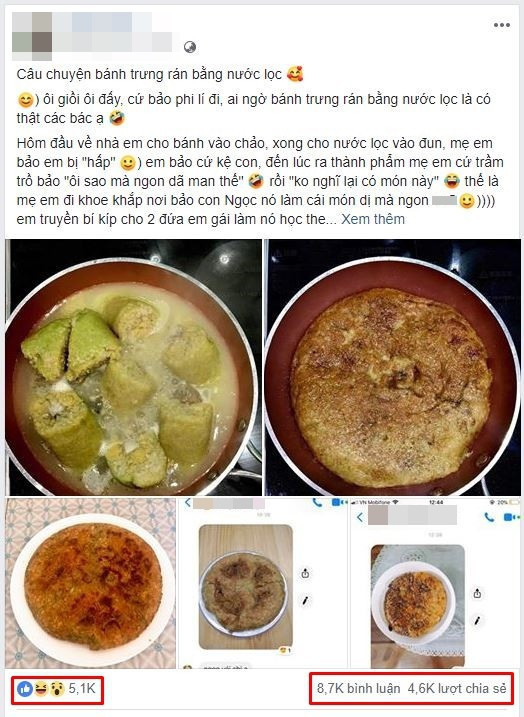524x717 pixels.
Task: Click the blue Like reaction icon
Action: (x=25, y=689)
